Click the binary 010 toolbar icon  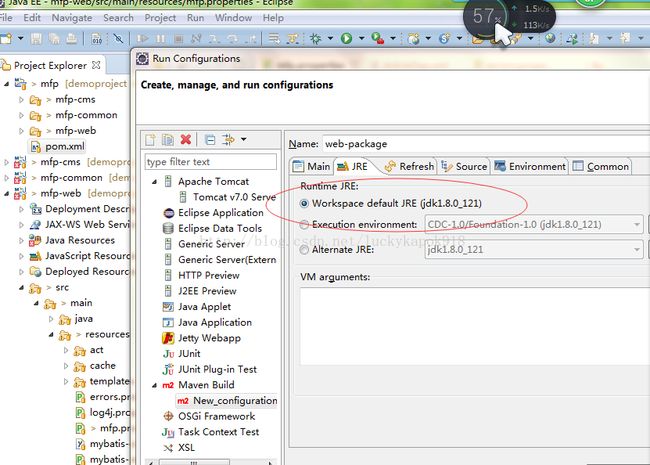96,39
